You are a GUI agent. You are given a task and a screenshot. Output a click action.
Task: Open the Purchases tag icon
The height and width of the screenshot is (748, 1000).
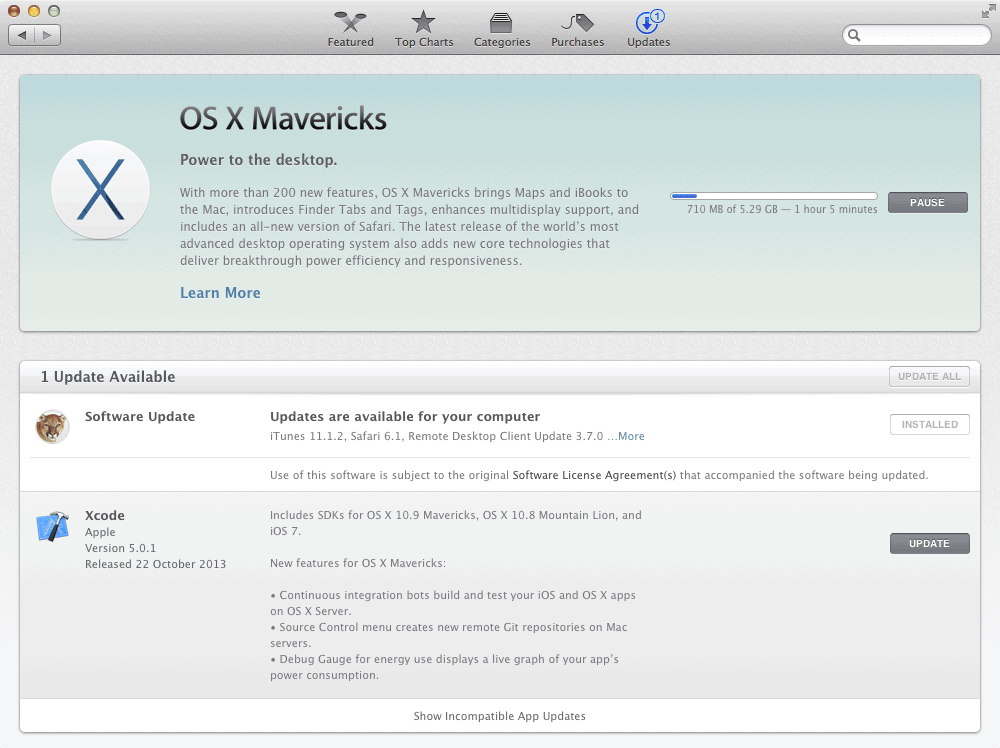pos(577,23)
